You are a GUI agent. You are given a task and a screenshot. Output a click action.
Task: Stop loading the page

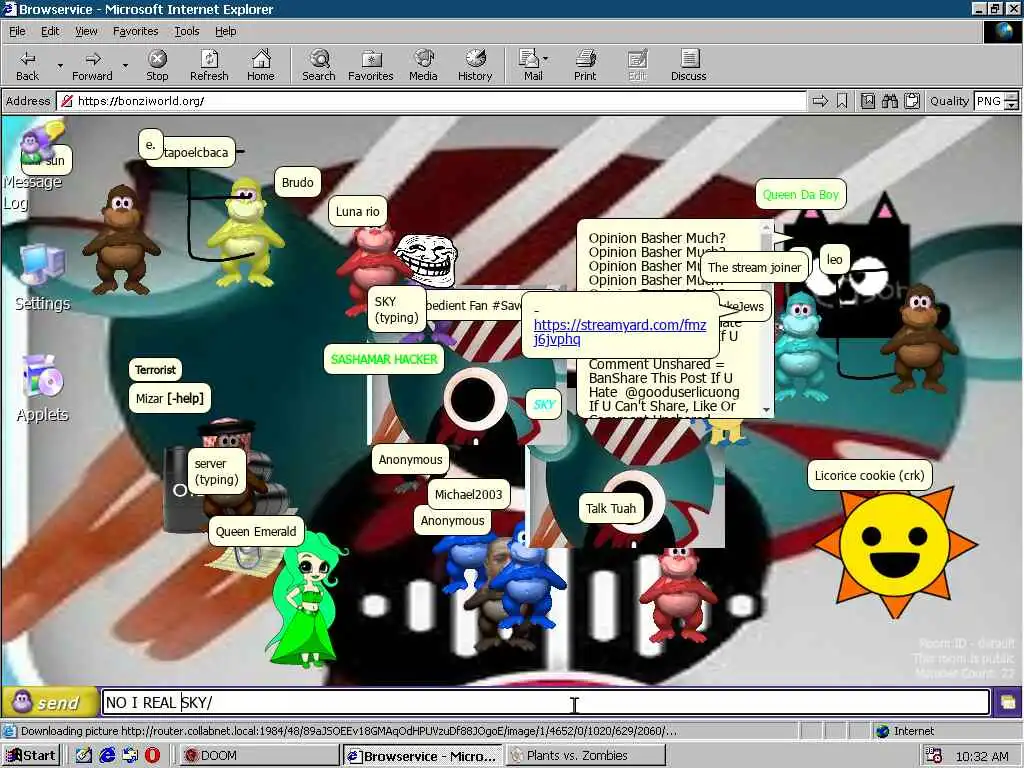(x=157, y=65)
